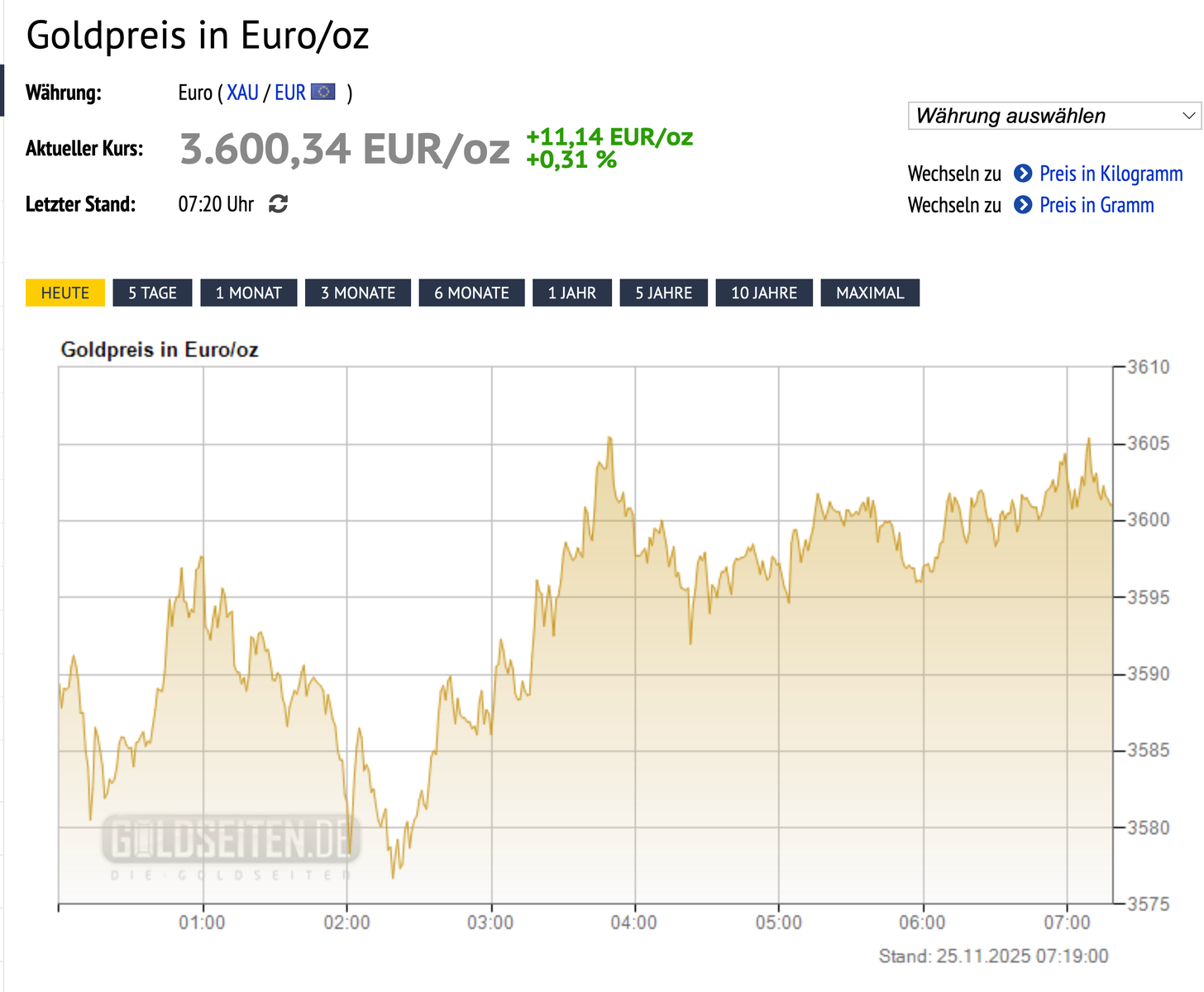Follow the Preis in Kilogramm link
Viewport: 1204px width, 992px height.
(1111, 174)
